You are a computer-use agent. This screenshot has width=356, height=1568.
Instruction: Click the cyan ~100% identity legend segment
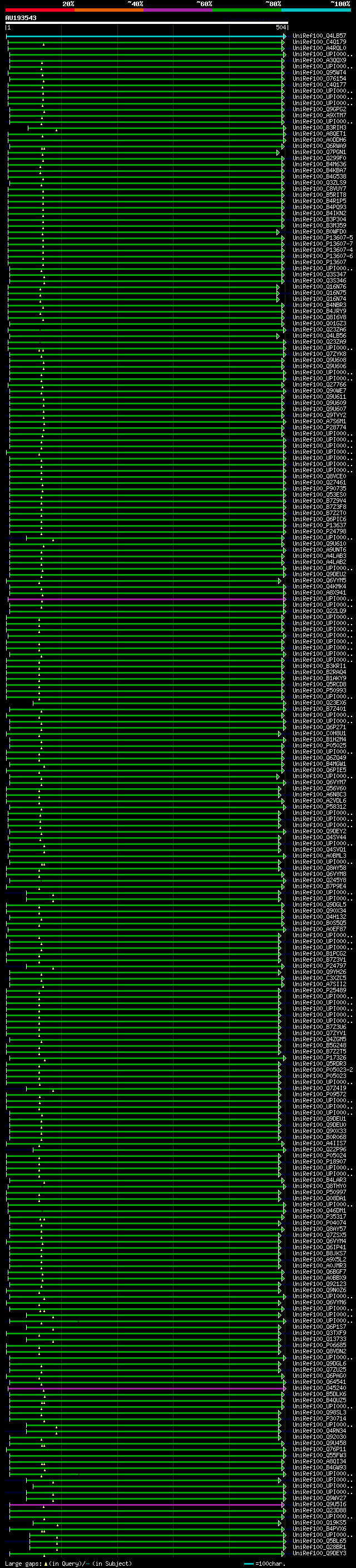tap(317, 10)
